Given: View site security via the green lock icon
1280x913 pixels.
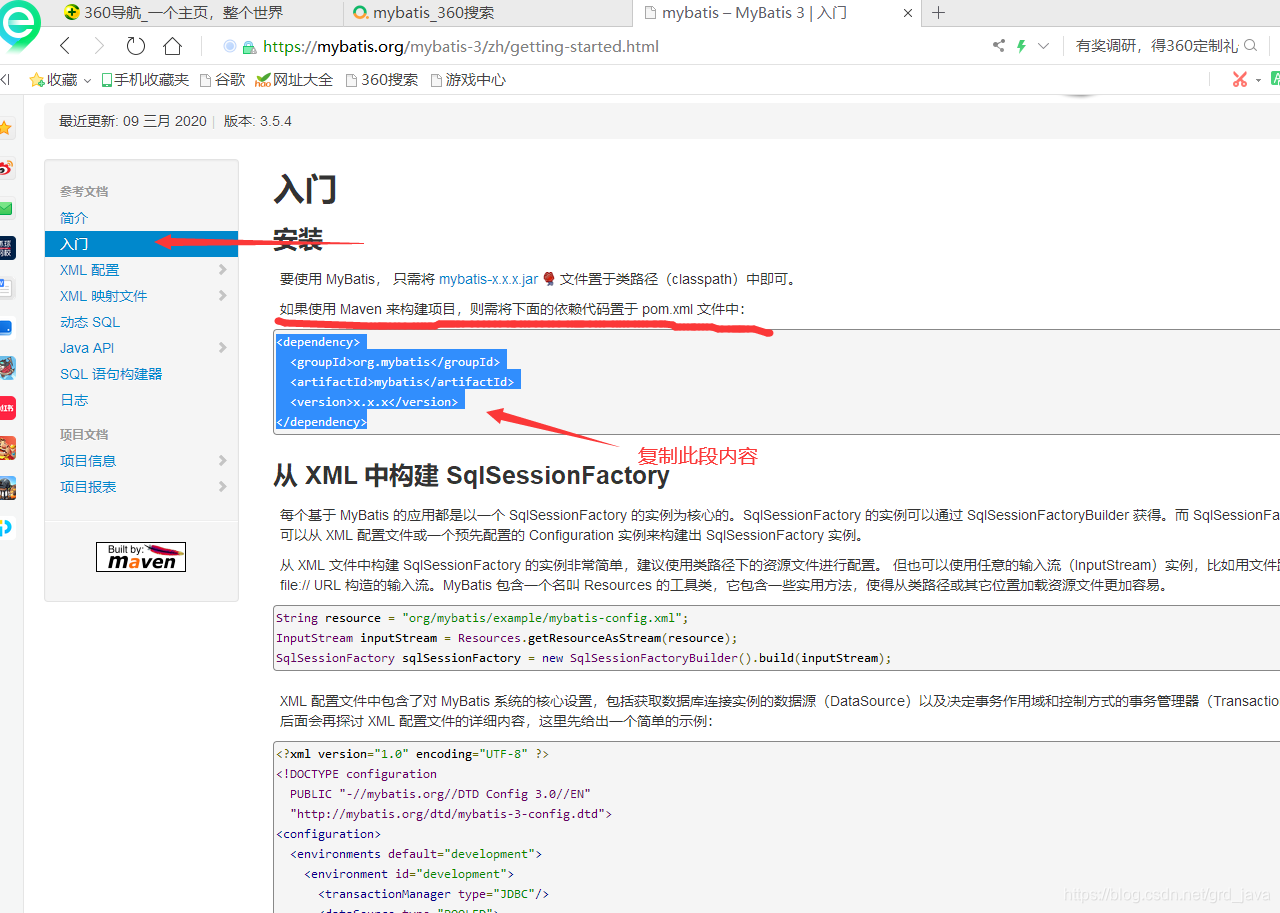Looking at the screenshot, I should click(249, 47).
